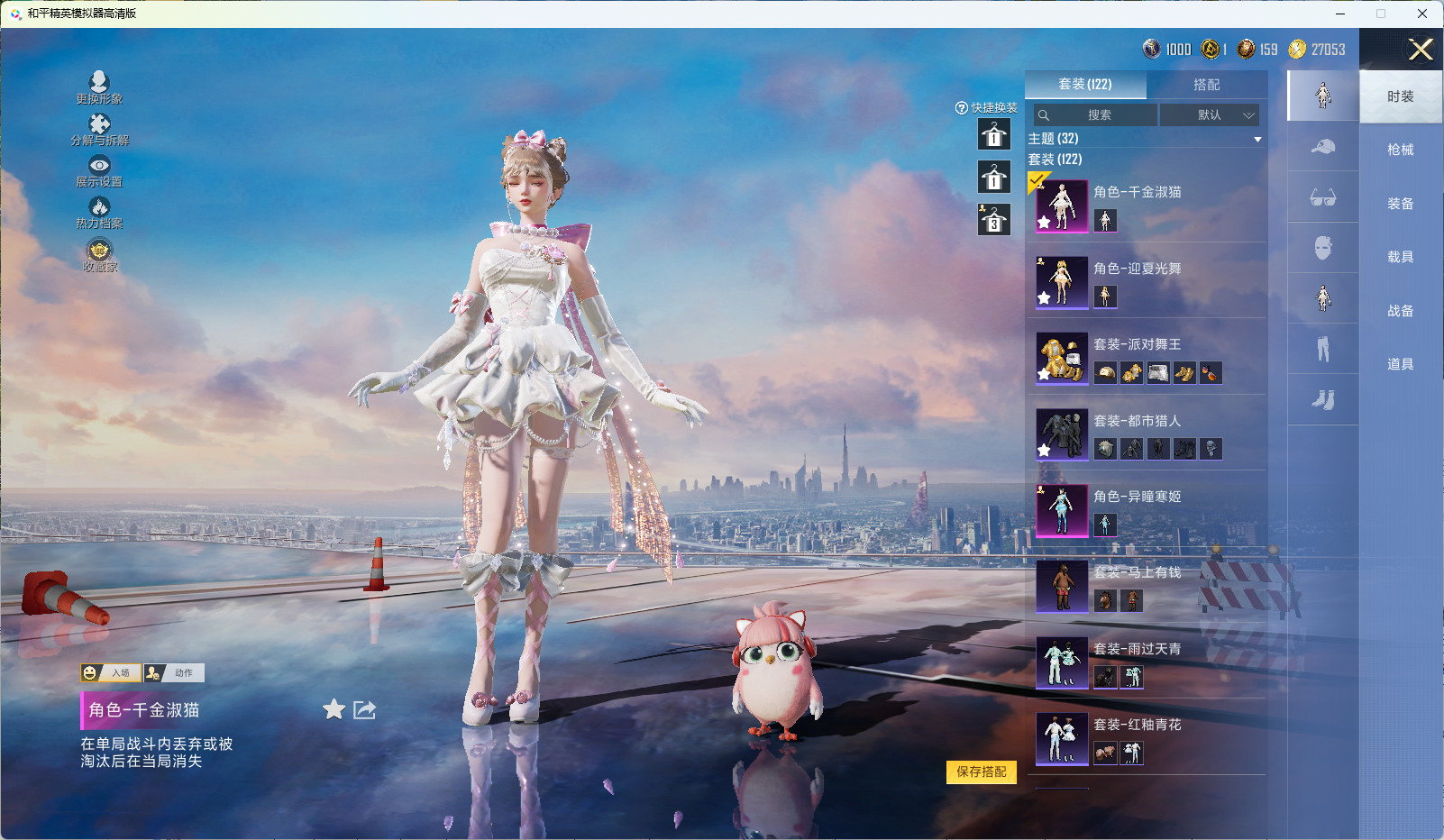Open the 热力档案 flame icon
The height and width of the screenshot is (840, 1444).
pos(99,207)
